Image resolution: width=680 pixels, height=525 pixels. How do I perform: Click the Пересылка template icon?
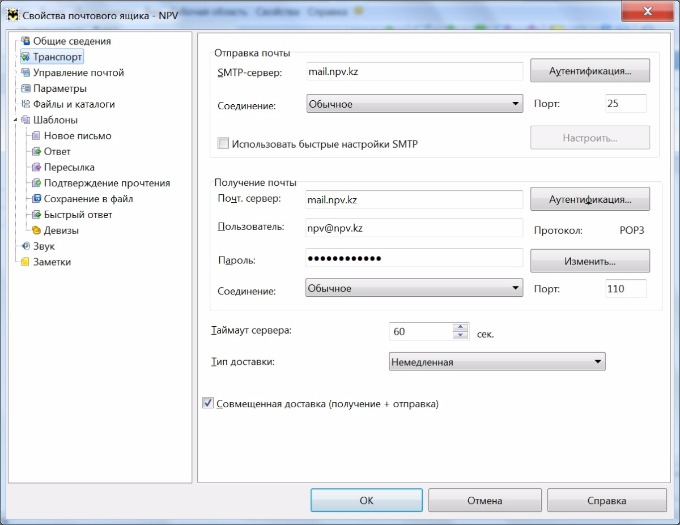(36, 167)
